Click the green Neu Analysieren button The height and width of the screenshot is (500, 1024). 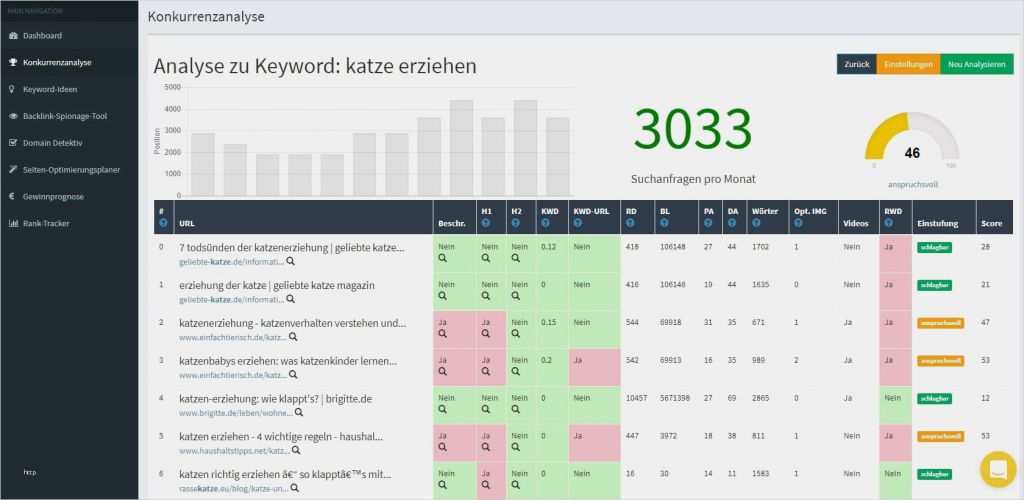977,65
